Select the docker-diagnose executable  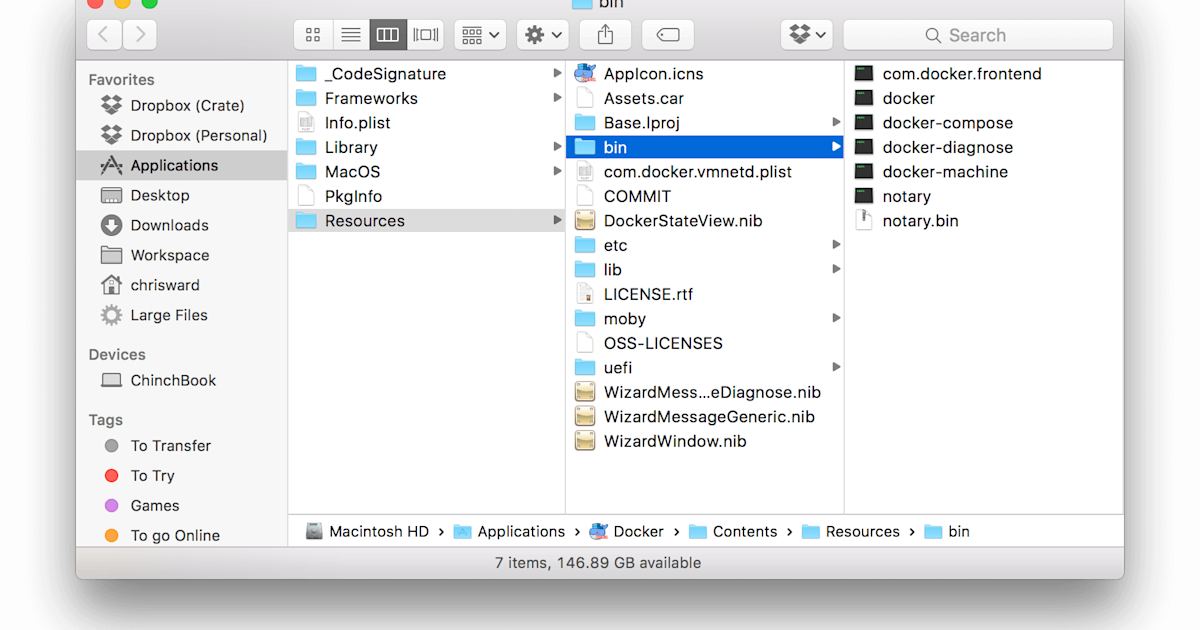tap(984, 147)
